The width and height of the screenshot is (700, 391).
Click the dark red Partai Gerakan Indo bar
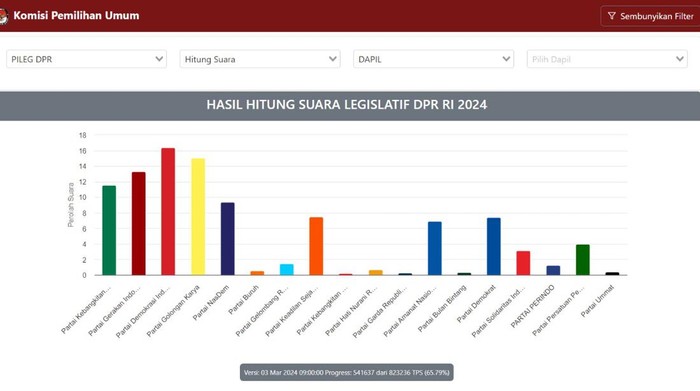(x=138, y=224)
